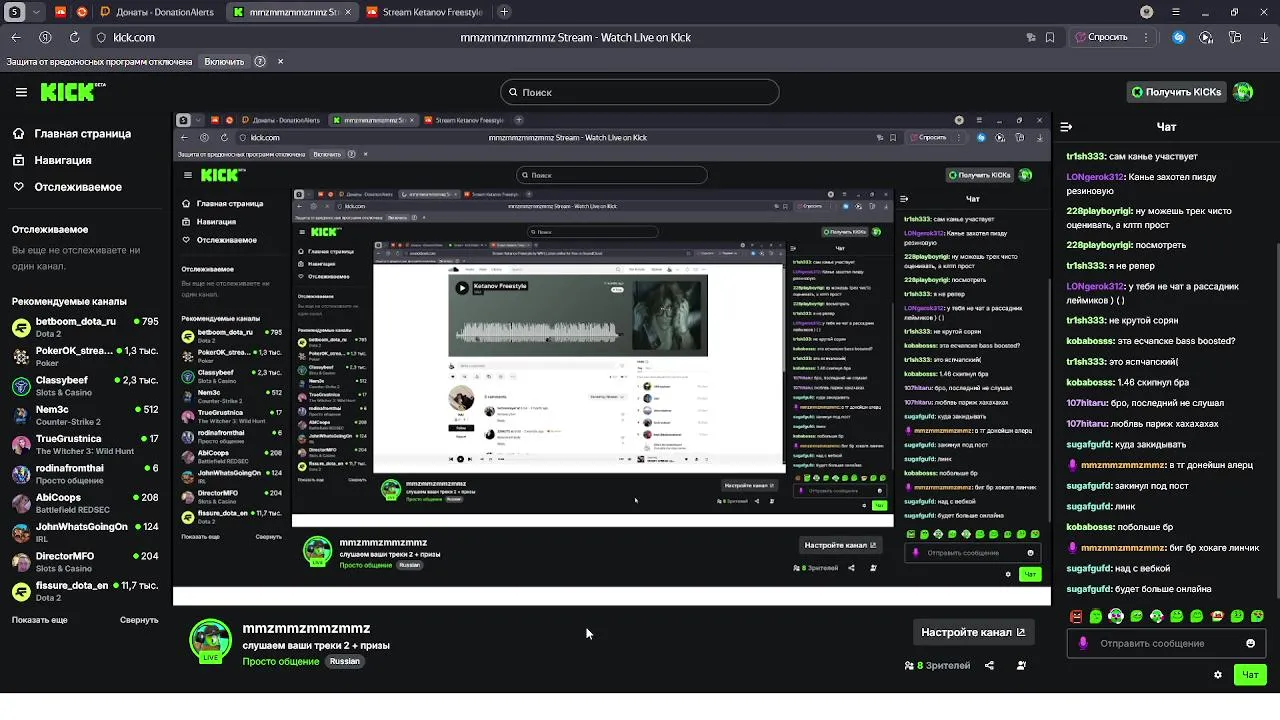The height and width of the screenshot is (720, 1280).
Task: Open the Nem3c recommended channel
Action: coord(85,415)
